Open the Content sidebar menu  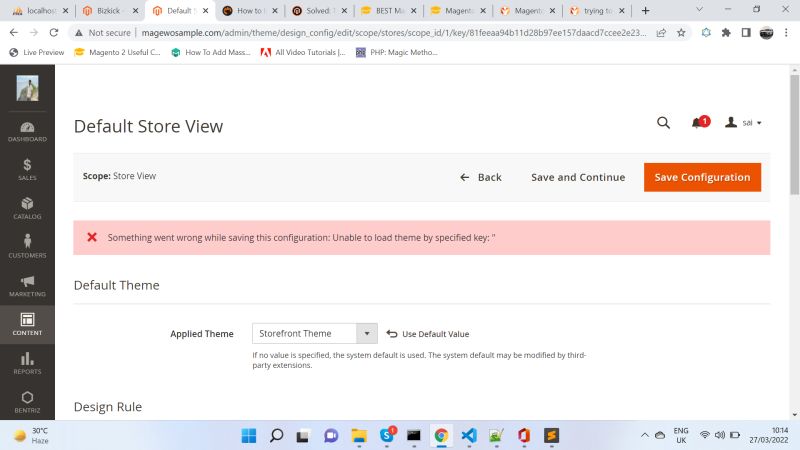coord(27,325)
